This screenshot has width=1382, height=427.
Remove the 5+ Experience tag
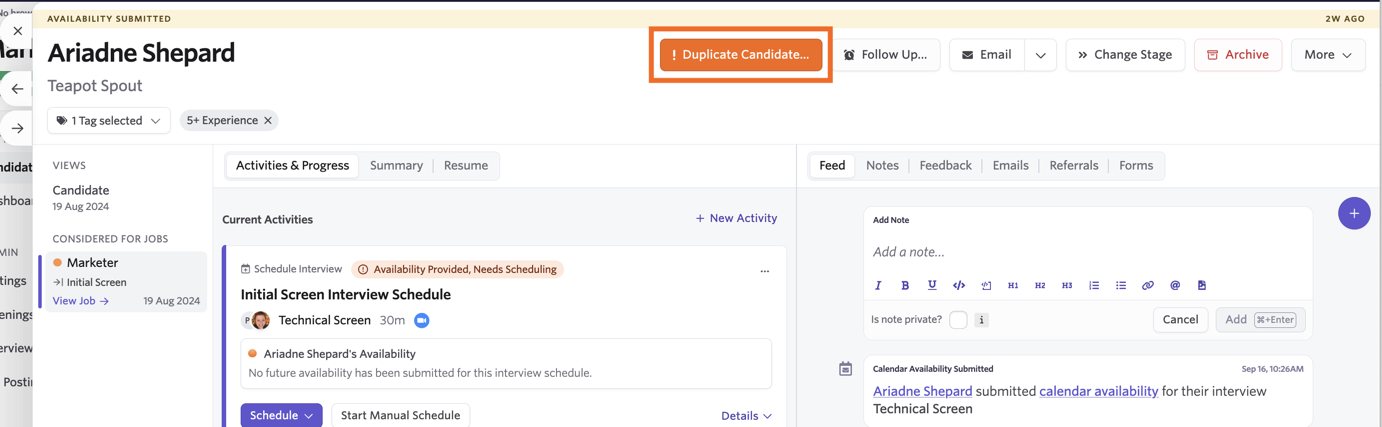pos(268,120)
